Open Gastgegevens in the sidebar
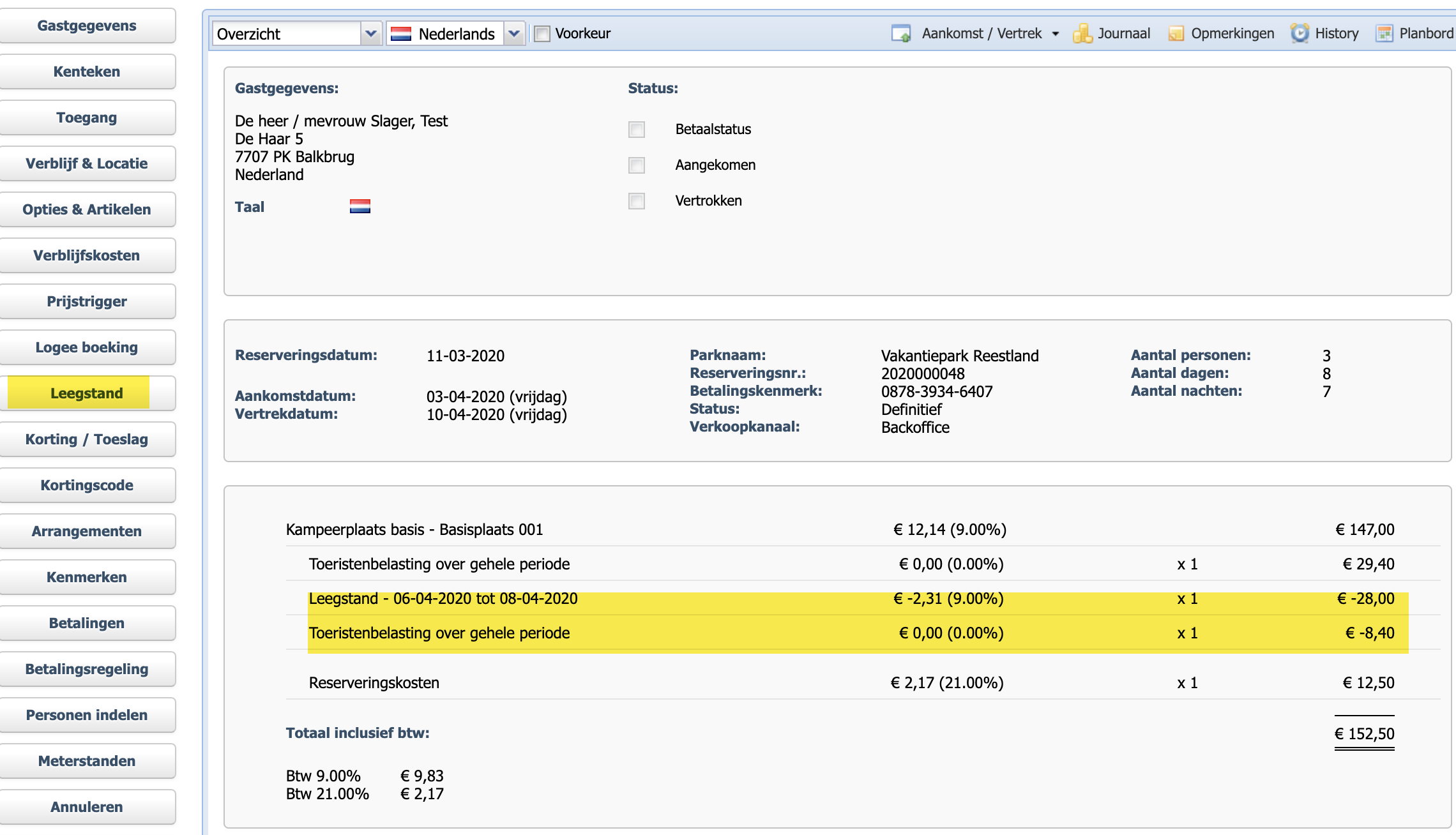Viewport: 1456px width, 835px height. (x=87, y=26)
